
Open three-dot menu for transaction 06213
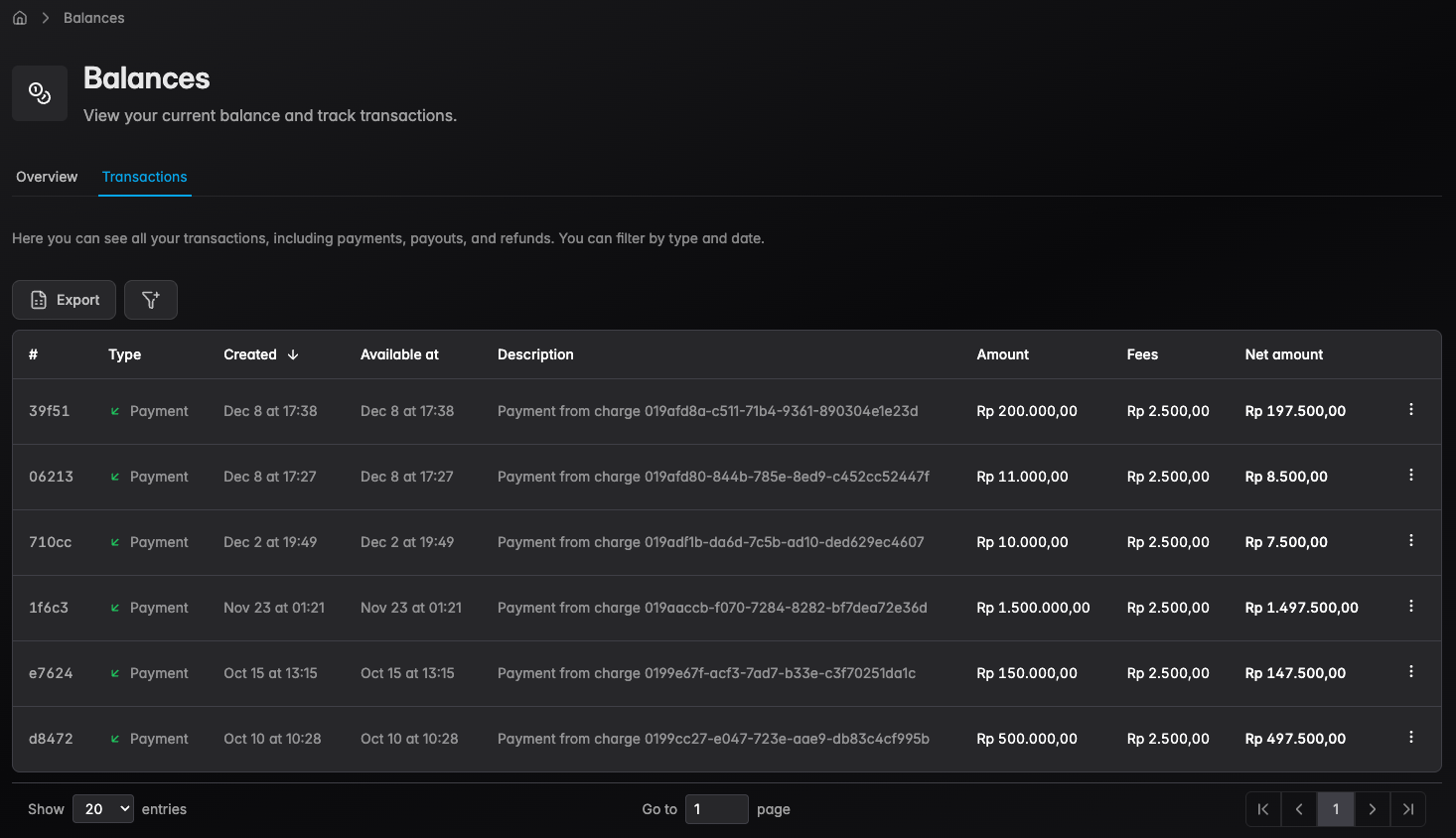[1410, 476]
